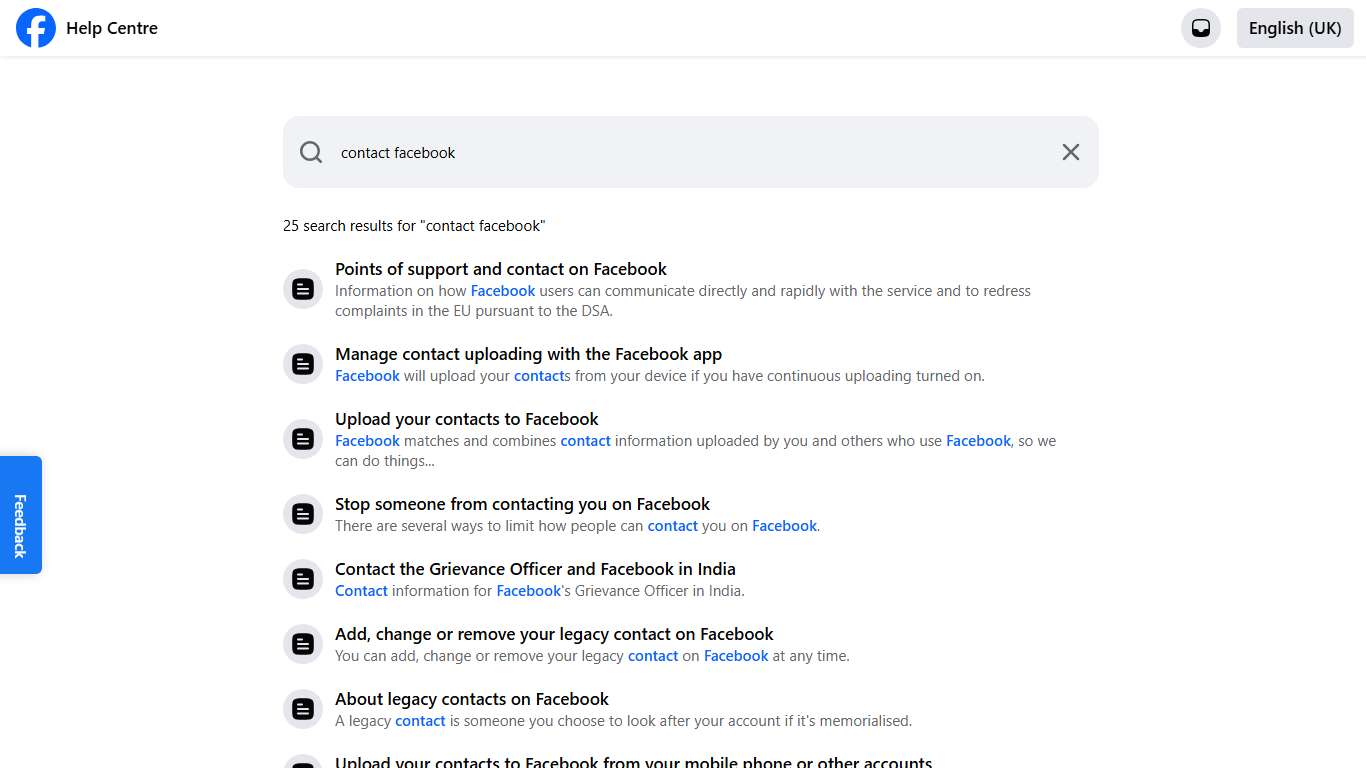
Task: Open Points of support and contact on Facebook
Action: (501, 269)
